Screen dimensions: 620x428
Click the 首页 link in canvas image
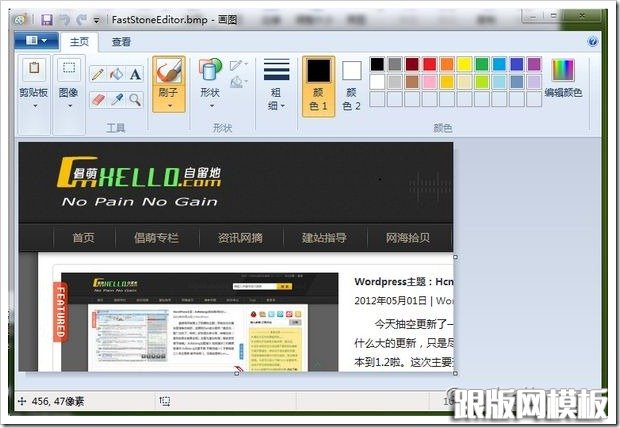(x=83, y=238)
